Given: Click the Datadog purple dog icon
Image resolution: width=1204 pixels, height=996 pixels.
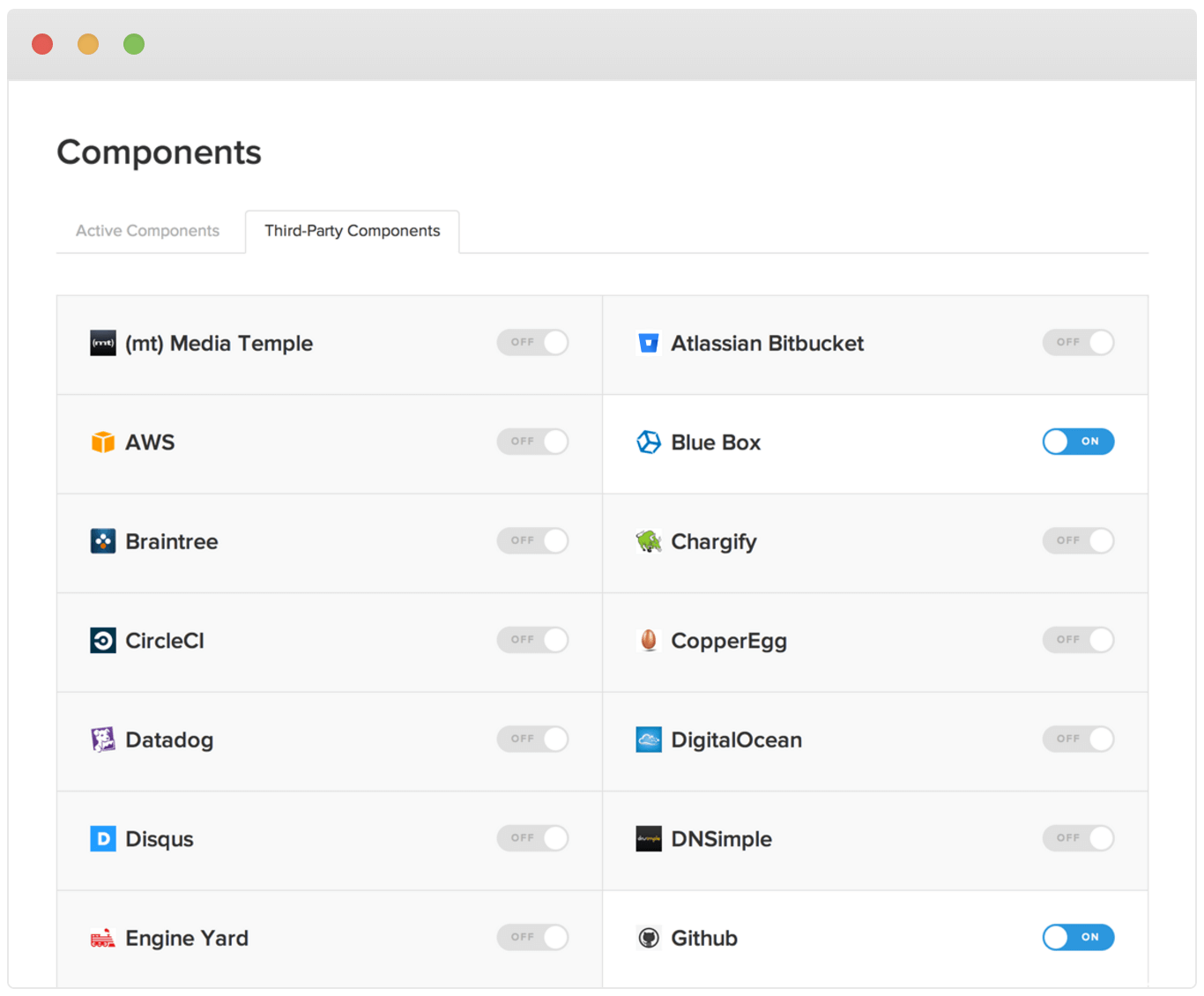Looking at the screenshot, I should (103, 740).
